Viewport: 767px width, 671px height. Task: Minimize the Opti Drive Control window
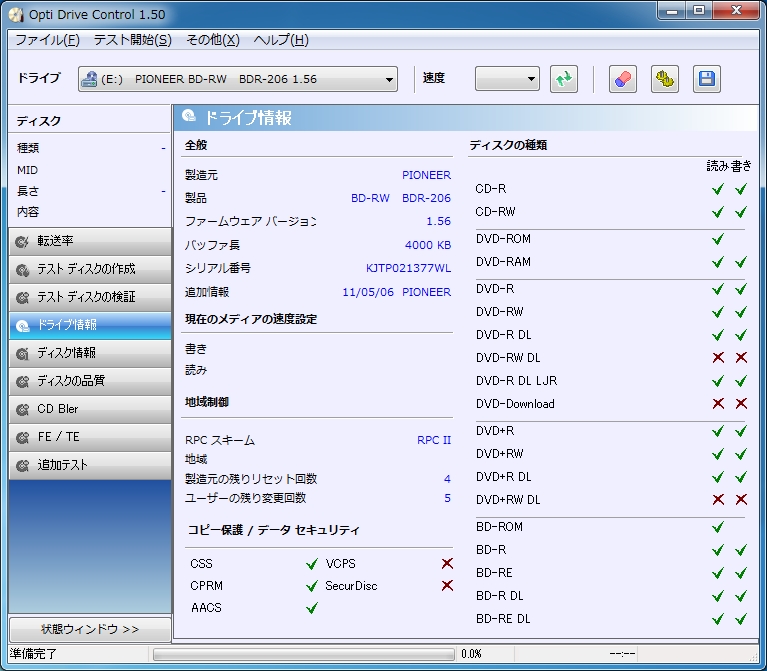pos(672,11)
